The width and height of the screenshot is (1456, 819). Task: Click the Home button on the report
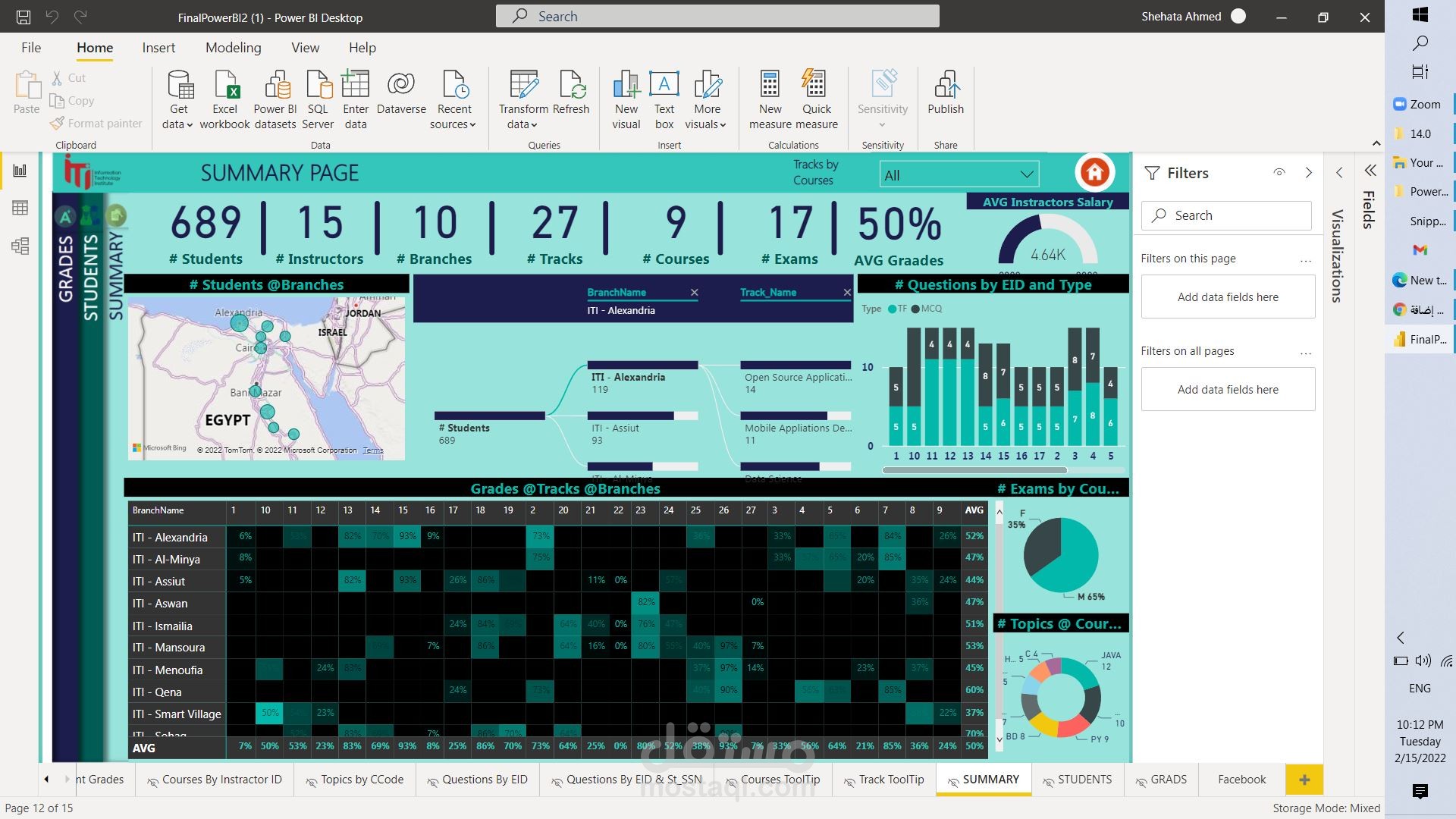1094,173
